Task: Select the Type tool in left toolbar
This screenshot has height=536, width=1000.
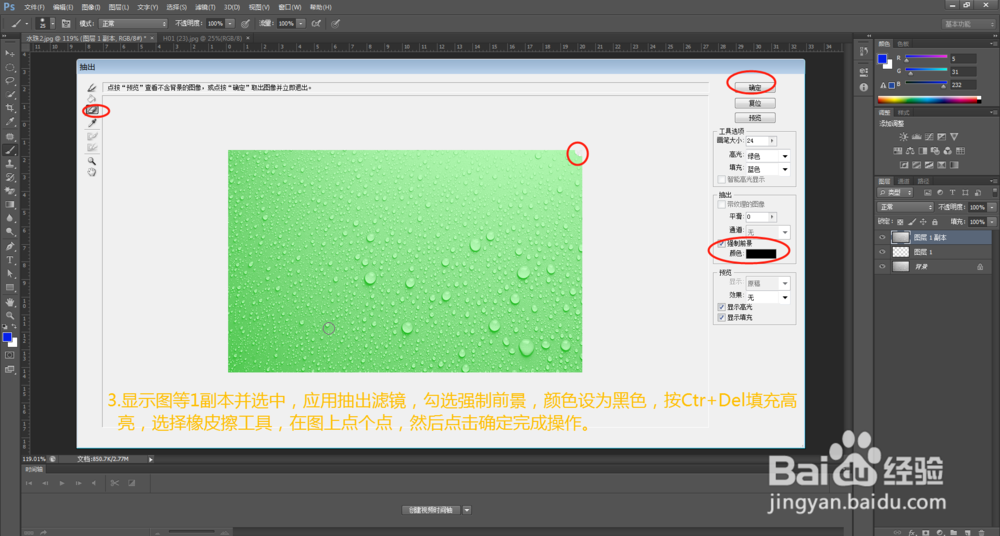Action: [x=10, y=260]
